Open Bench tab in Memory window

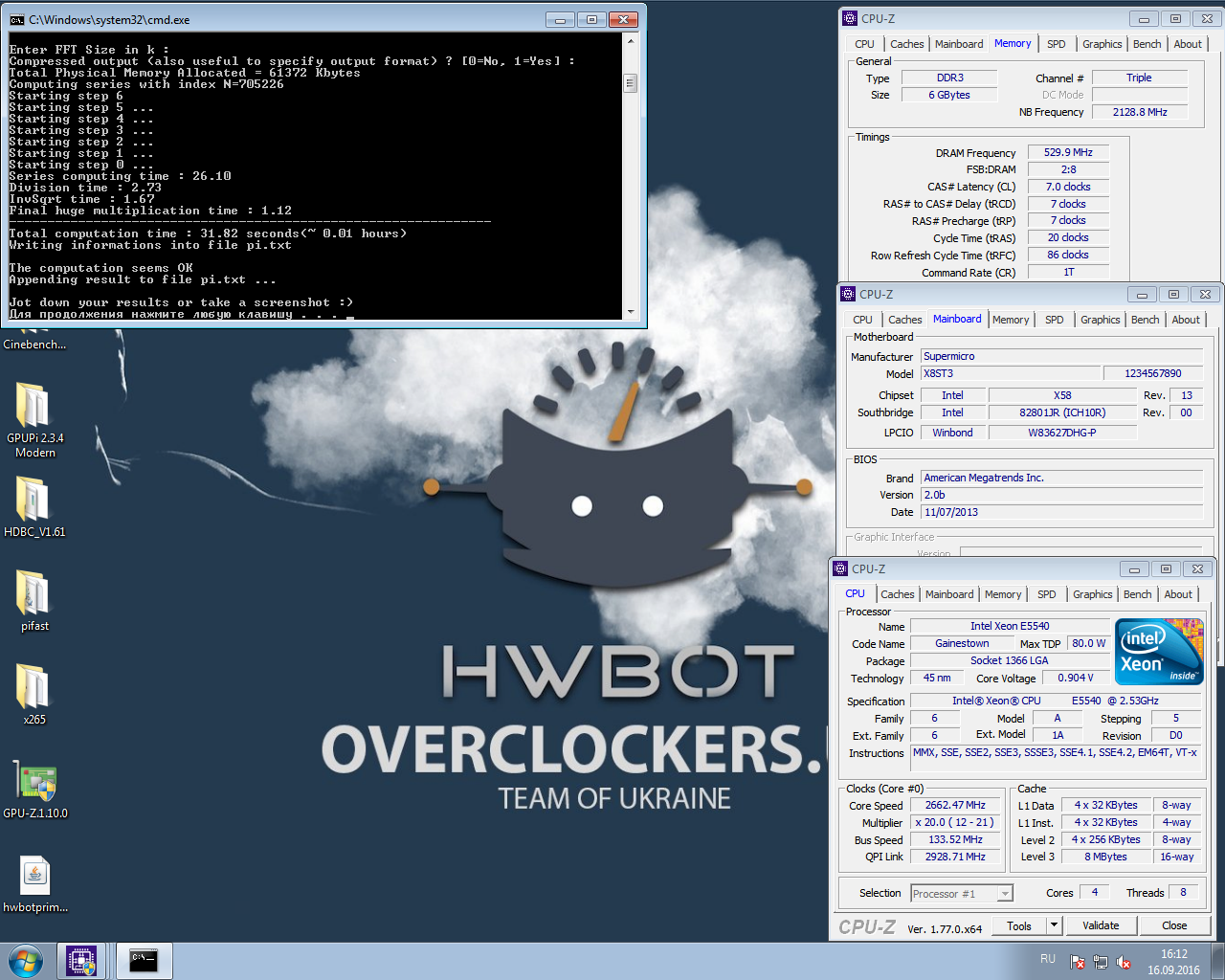(1147, 44)
